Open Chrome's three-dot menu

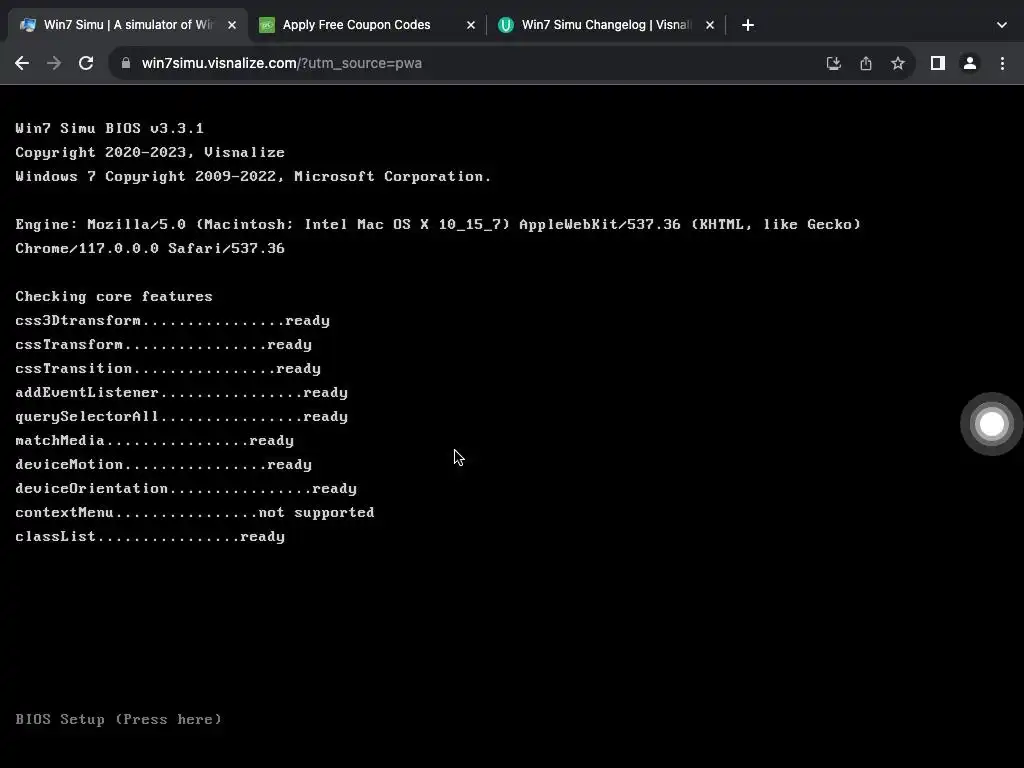(1002, 63)
